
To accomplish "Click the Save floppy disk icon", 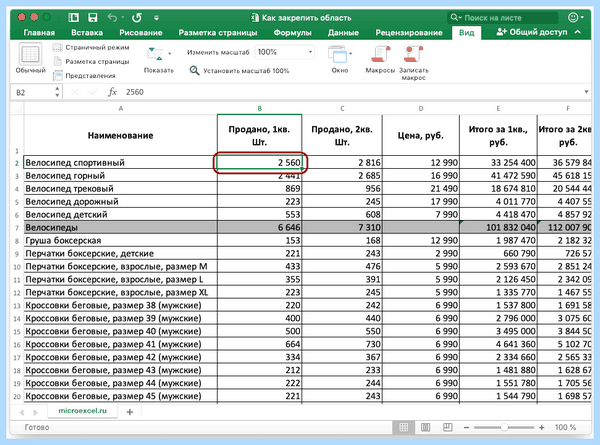I will point(93,18).
